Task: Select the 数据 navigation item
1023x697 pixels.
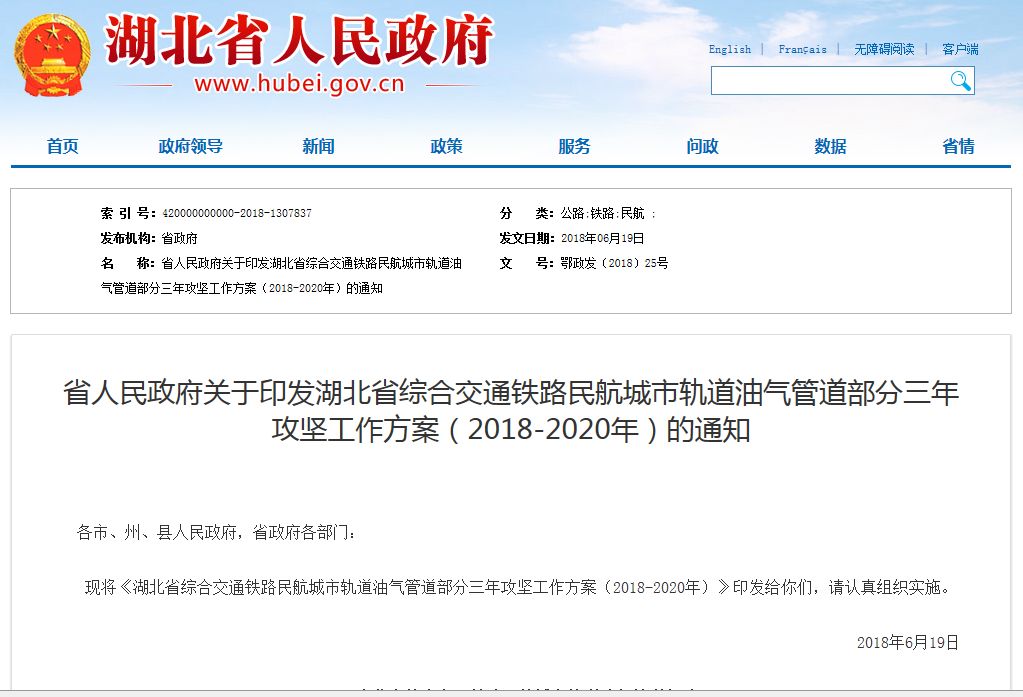Action: 830,146
